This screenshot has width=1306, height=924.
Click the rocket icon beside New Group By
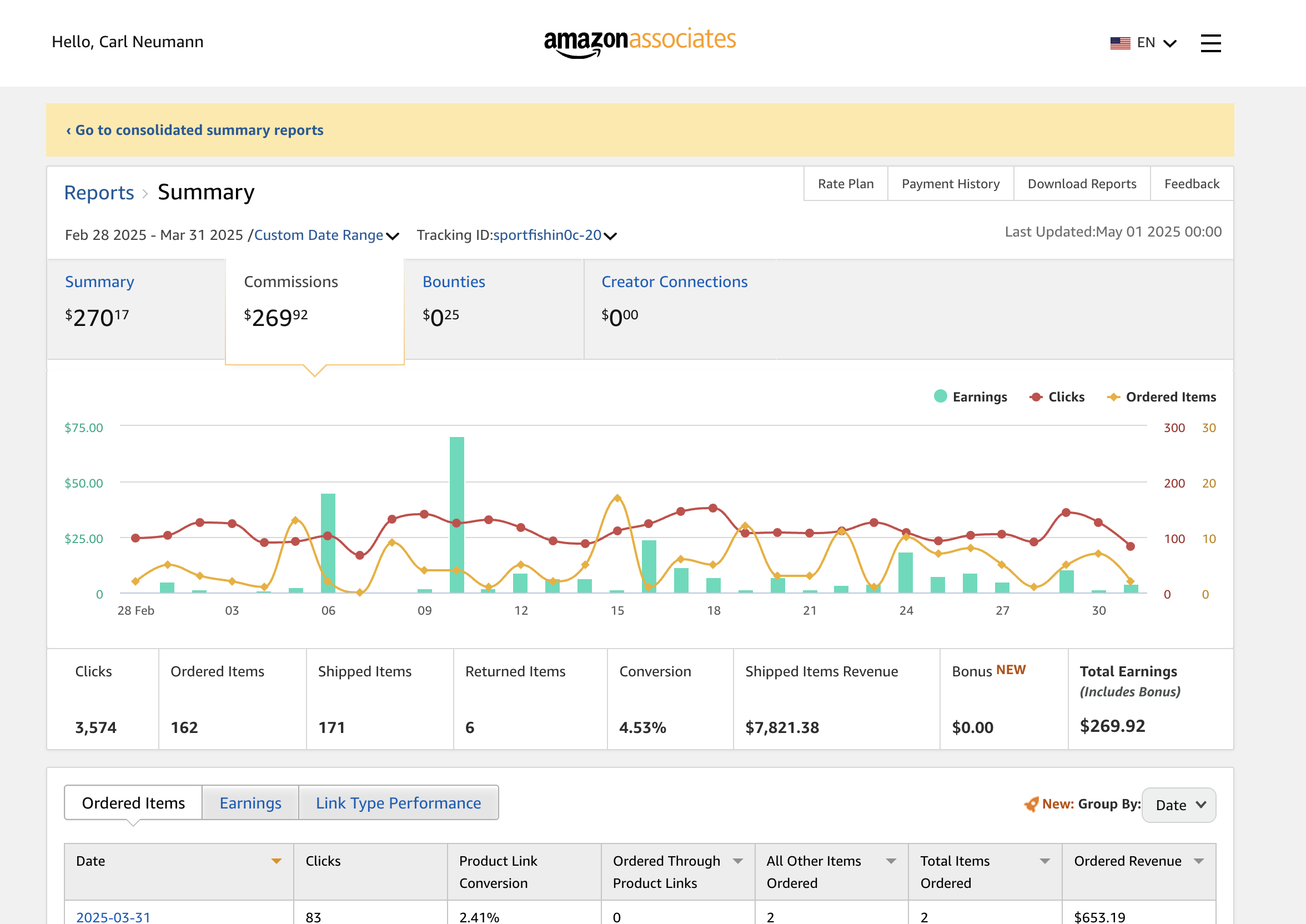click(x=1031, y=804)
